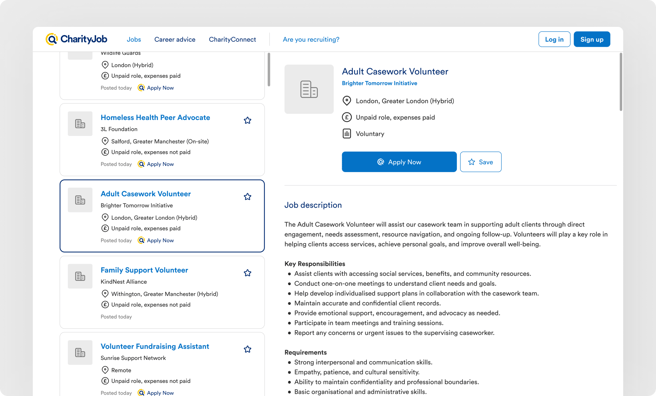This screenshot has width=656, height=396.
Task: Open Homeless Health Peer Advocate job title
Action: (x=155, y=118)
